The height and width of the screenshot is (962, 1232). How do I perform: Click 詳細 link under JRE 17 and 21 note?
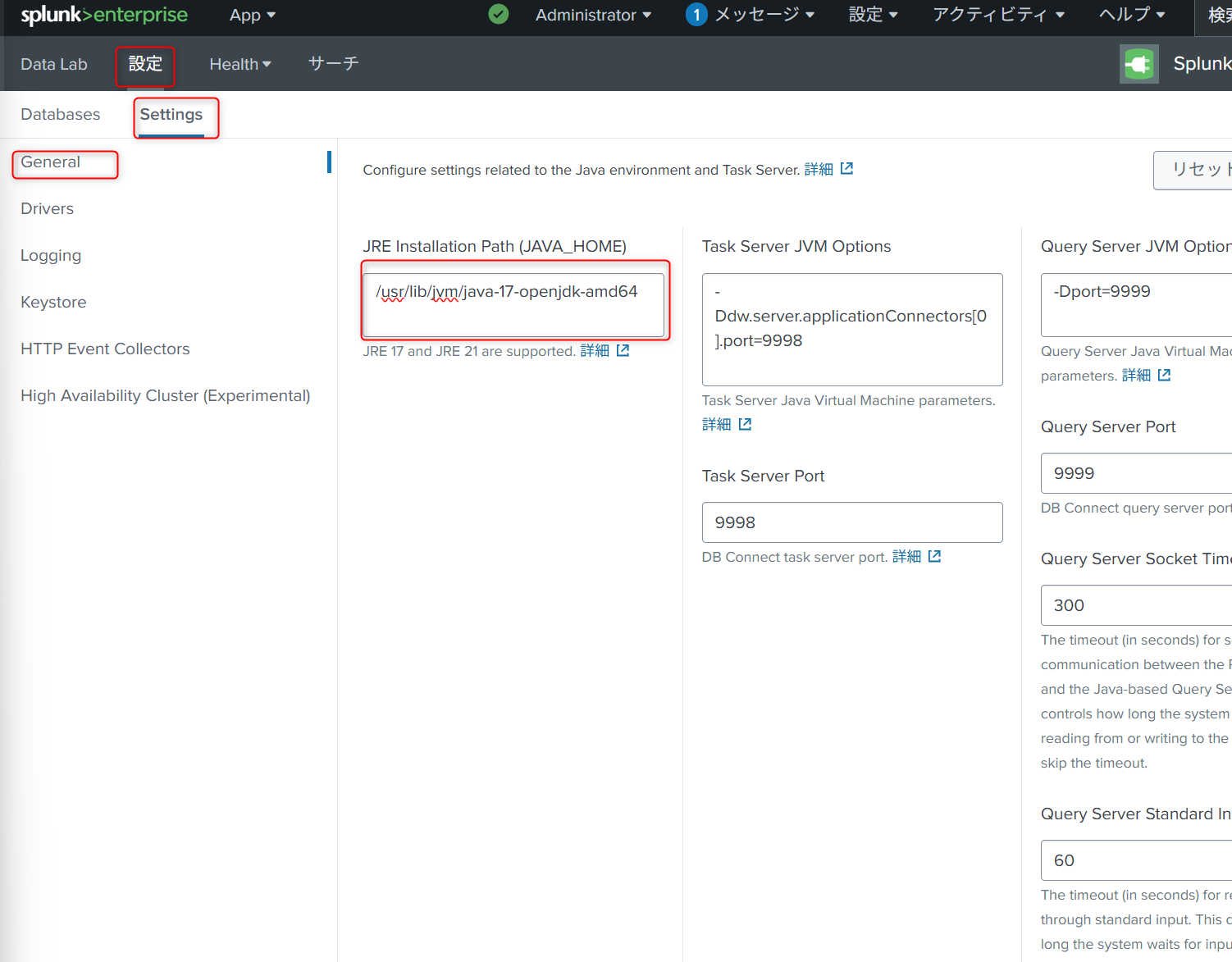point(595,351)
